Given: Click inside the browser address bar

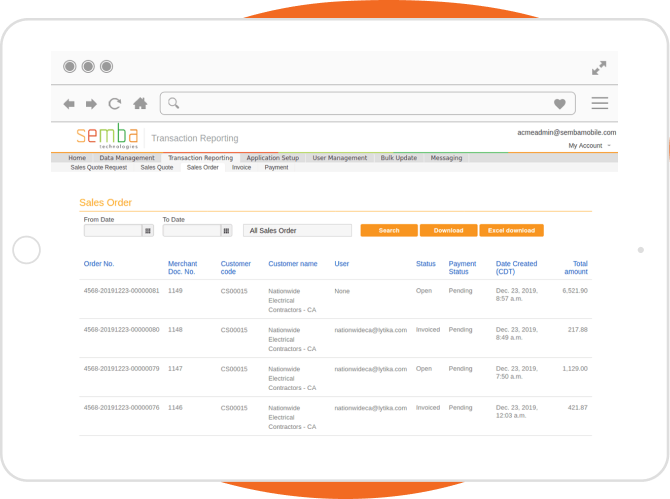Looking at the screenshot, I should coord(367,103).
